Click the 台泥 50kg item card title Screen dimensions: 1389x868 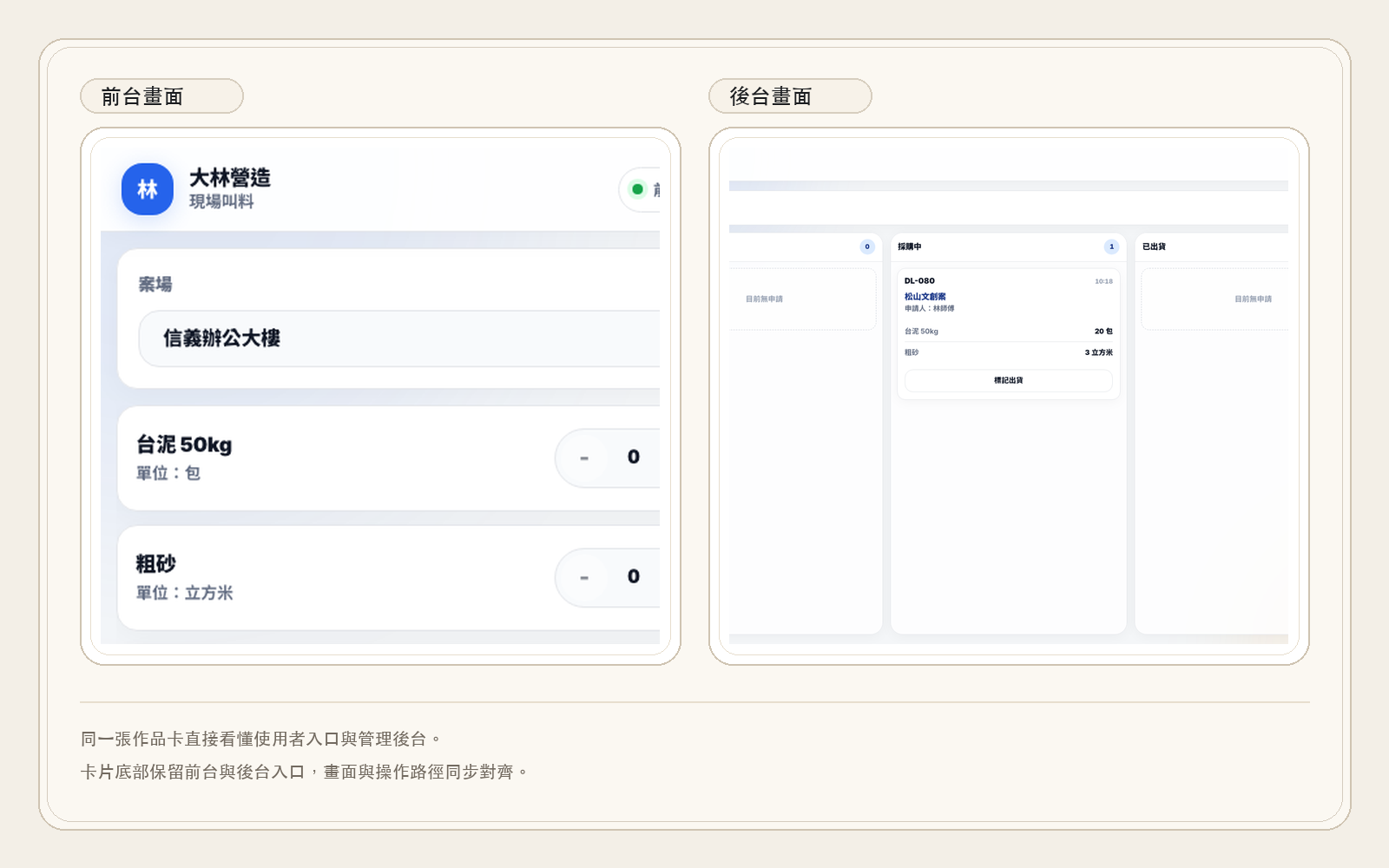point(184,444)
